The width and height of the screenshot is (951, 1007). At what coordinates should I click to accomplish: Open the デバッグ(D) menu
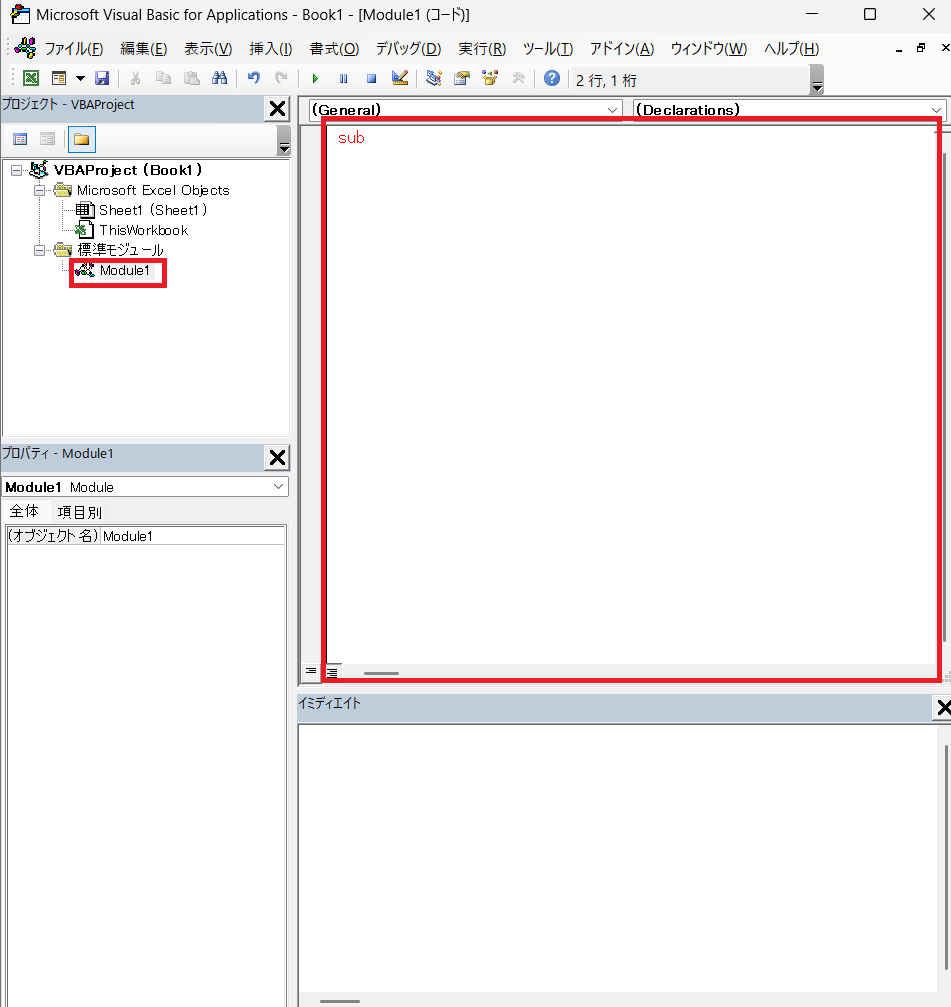tap(408, 49)
